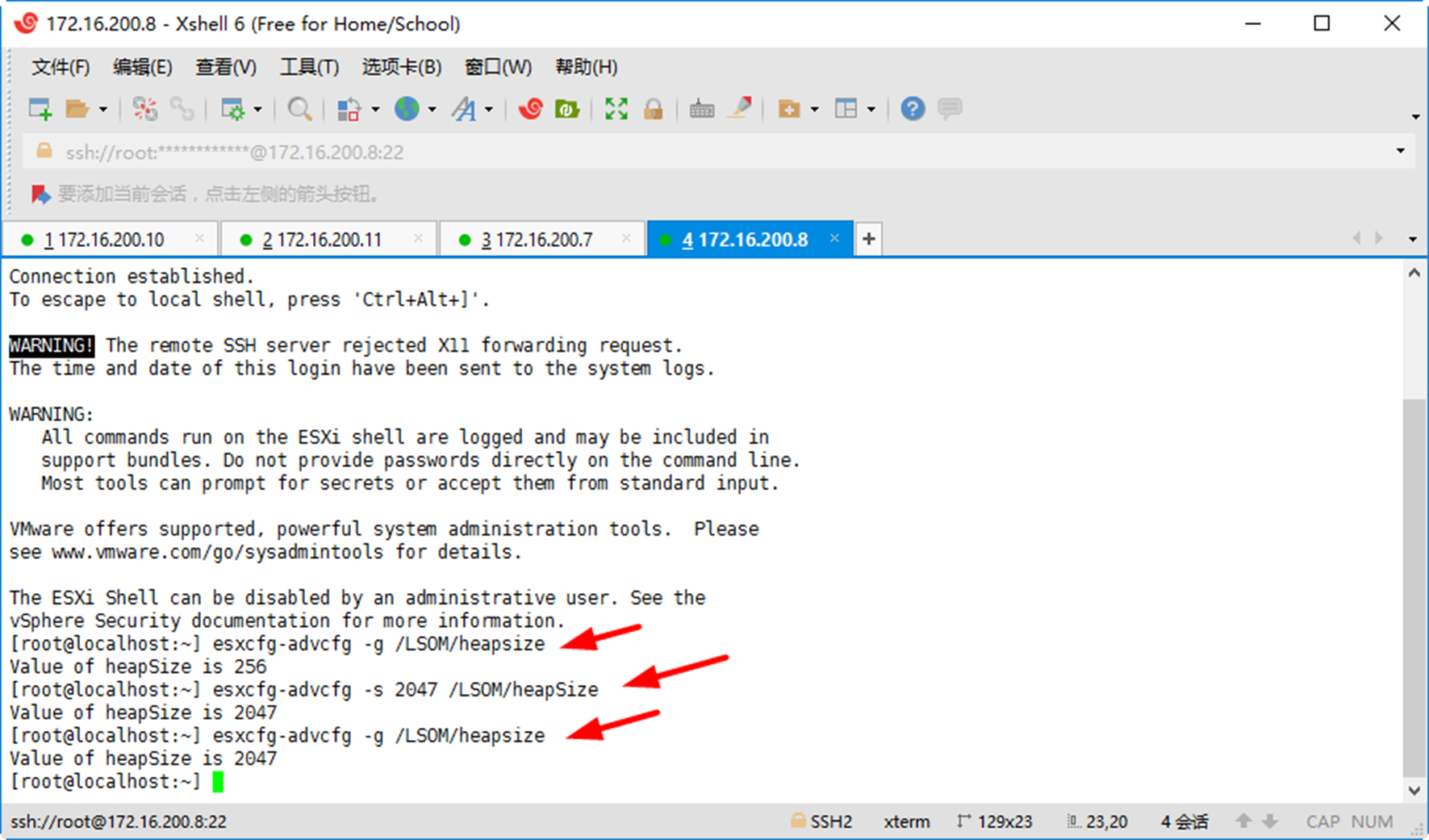Open Help via blue question mark
1429x840 pixels.
coord(913,109)
